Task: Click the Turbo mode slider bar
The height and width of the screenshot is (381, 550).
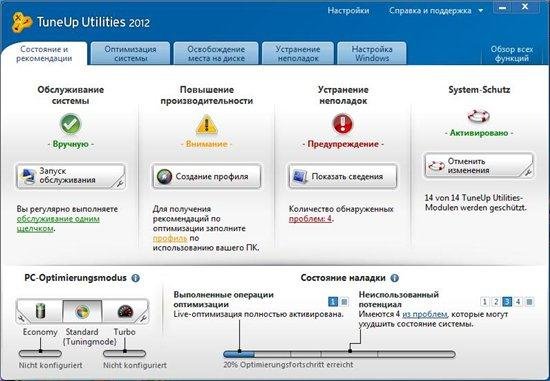Action: click(x=125, y=353)
